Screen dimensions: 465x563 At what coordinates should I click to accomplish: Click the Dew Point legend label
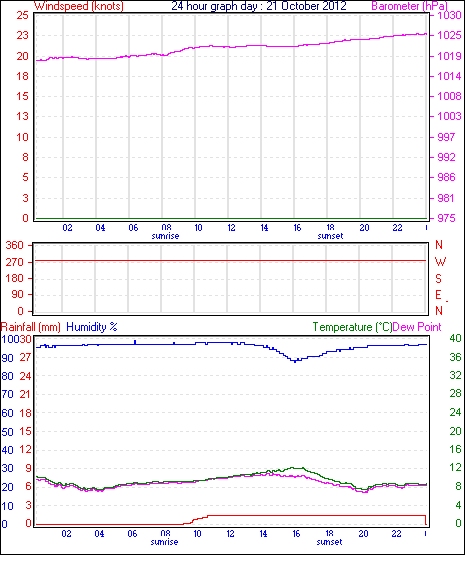pyautogui.click(x=417, y=327)
